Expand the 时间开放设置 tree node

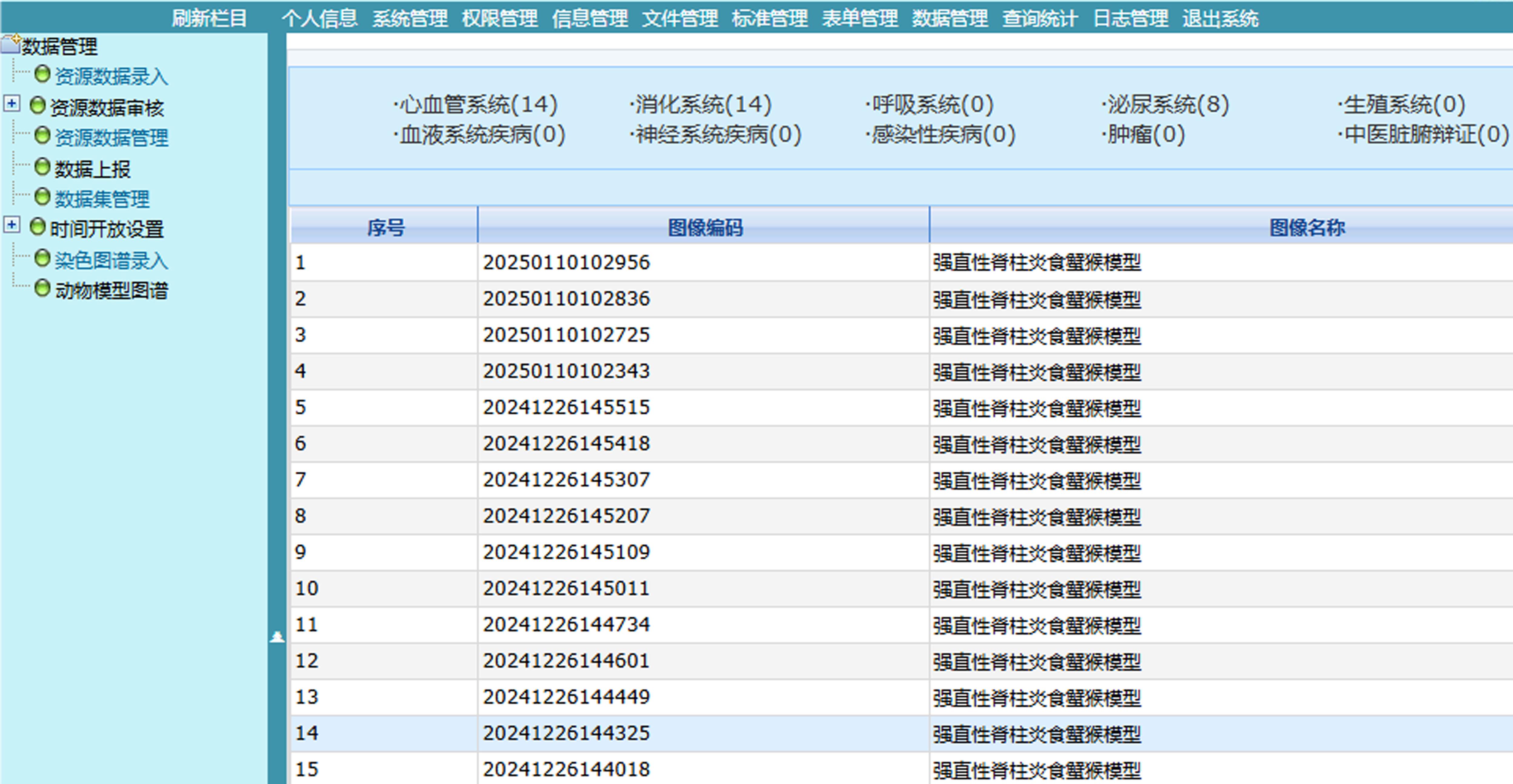point(11,225)
